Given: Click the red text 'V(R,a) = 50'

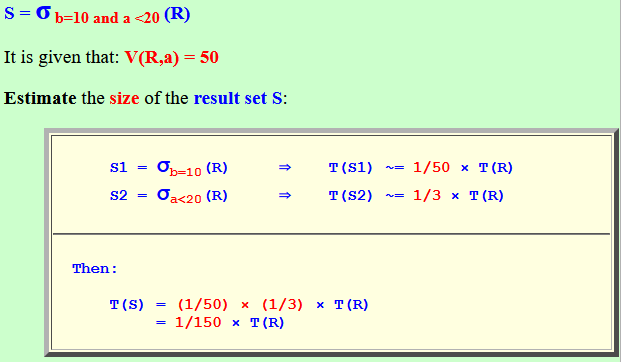Looking at the screenshot, I should coord(171,57).
